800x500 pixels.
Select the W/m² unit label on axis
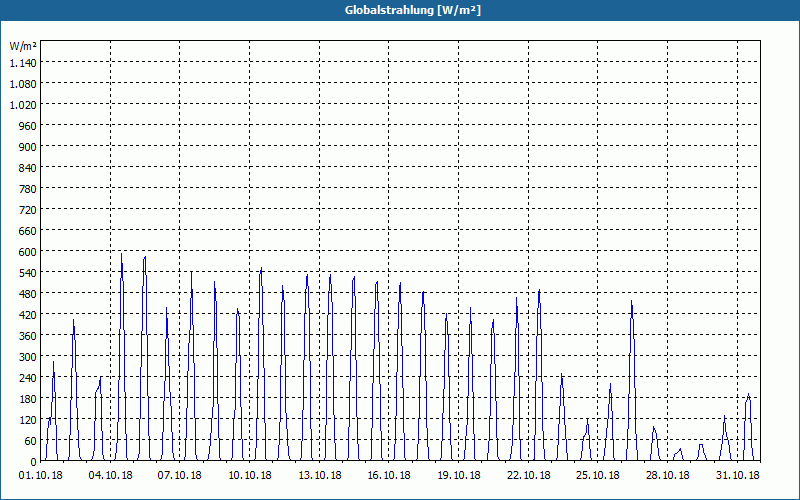(23, 46)
